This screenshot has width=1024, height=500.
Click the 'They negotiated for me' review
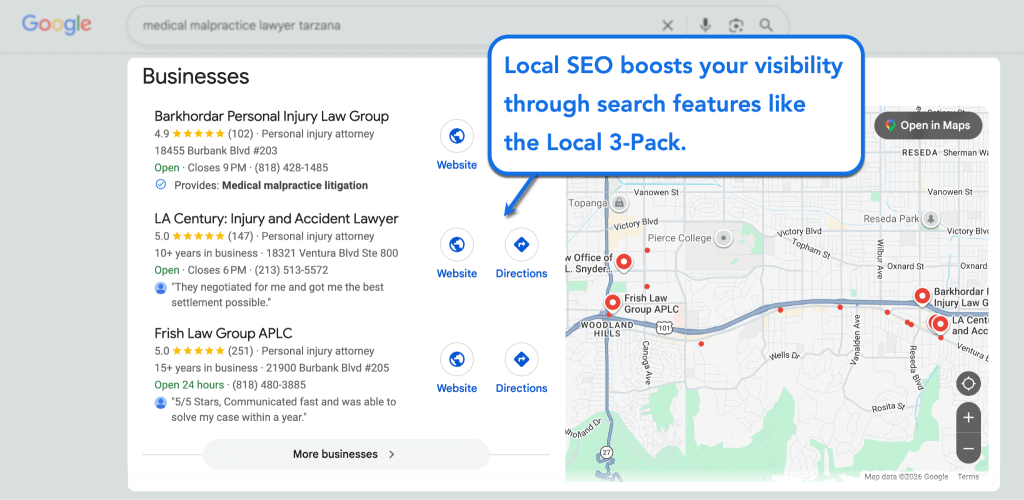tap(278, 295)
